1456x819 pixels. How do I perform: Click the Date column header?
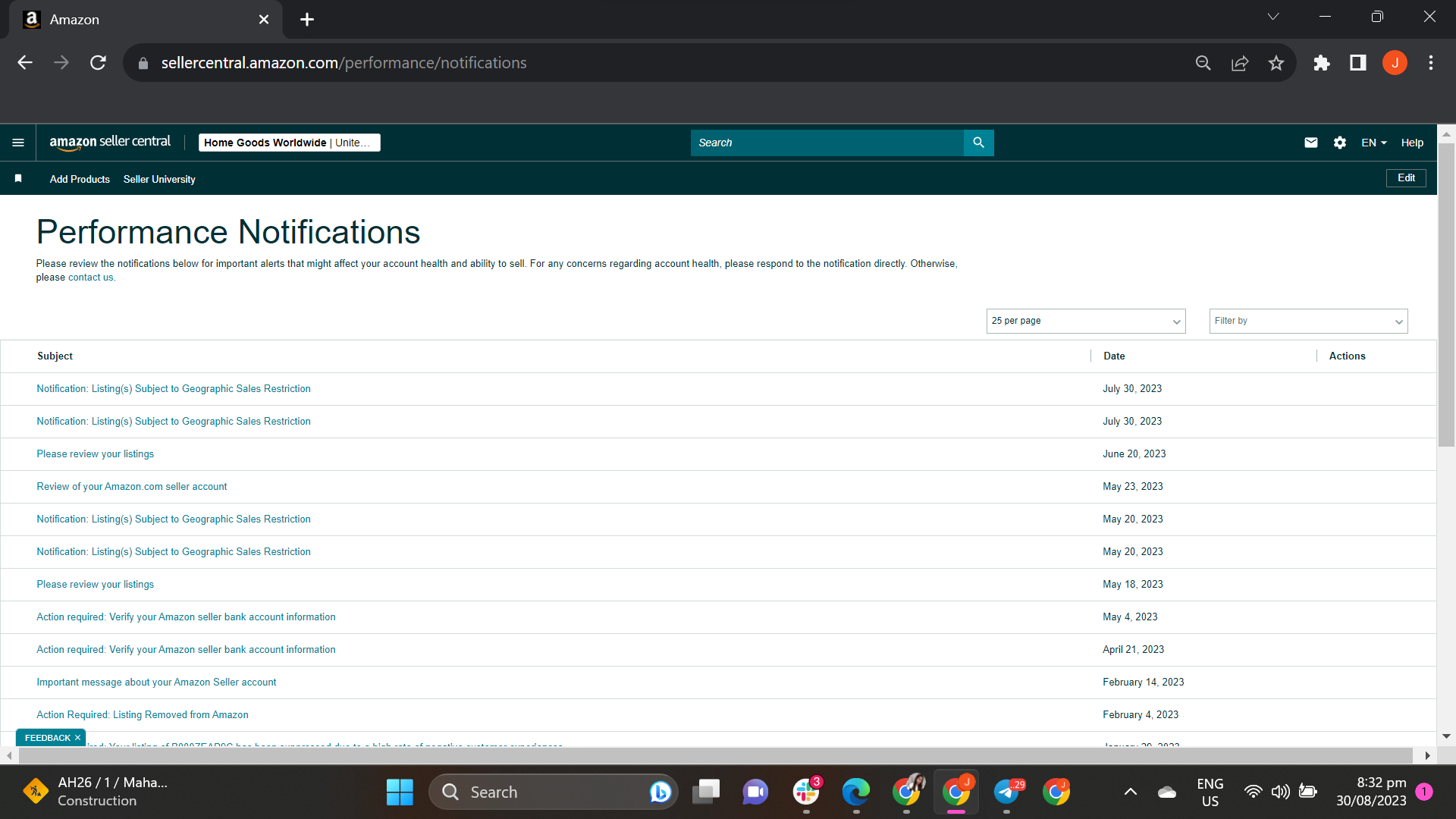click(x=1114, y=356)
